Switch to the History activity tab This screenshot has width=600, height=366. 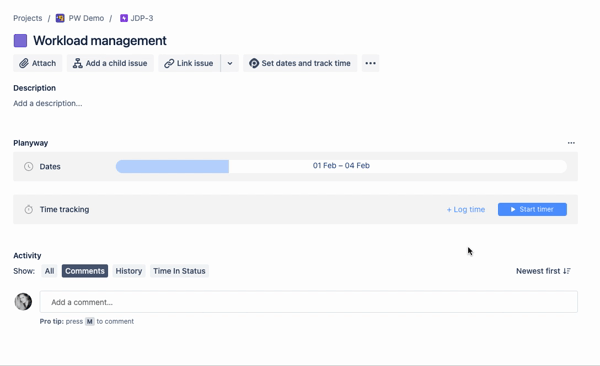(129, 271)
